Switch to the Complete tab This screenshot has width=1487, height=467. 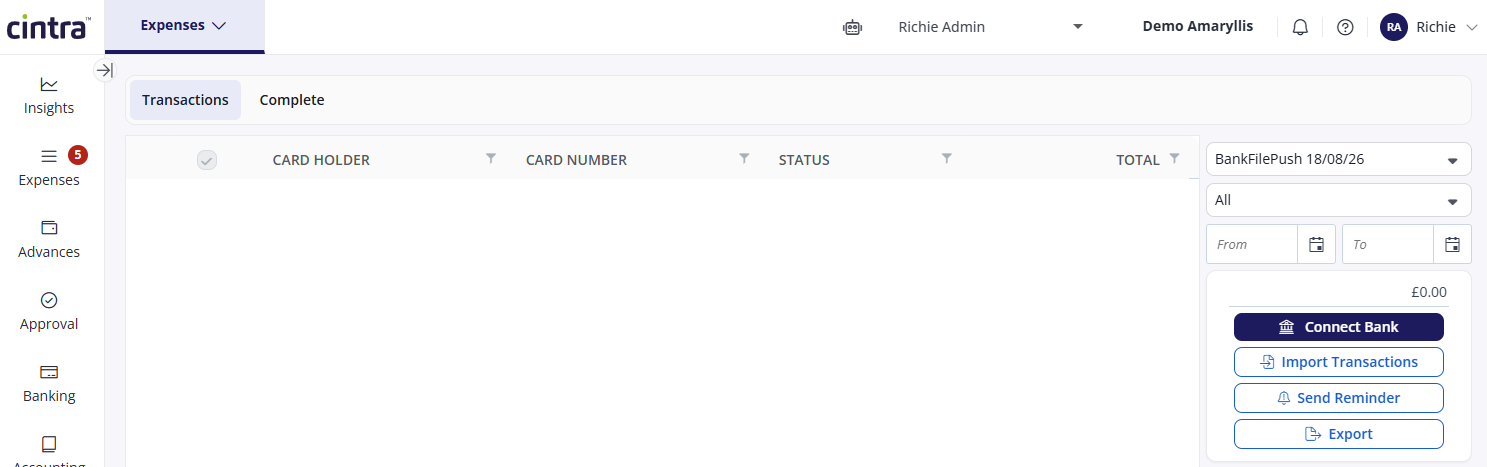pyautogui.click(x=292, y=100)
